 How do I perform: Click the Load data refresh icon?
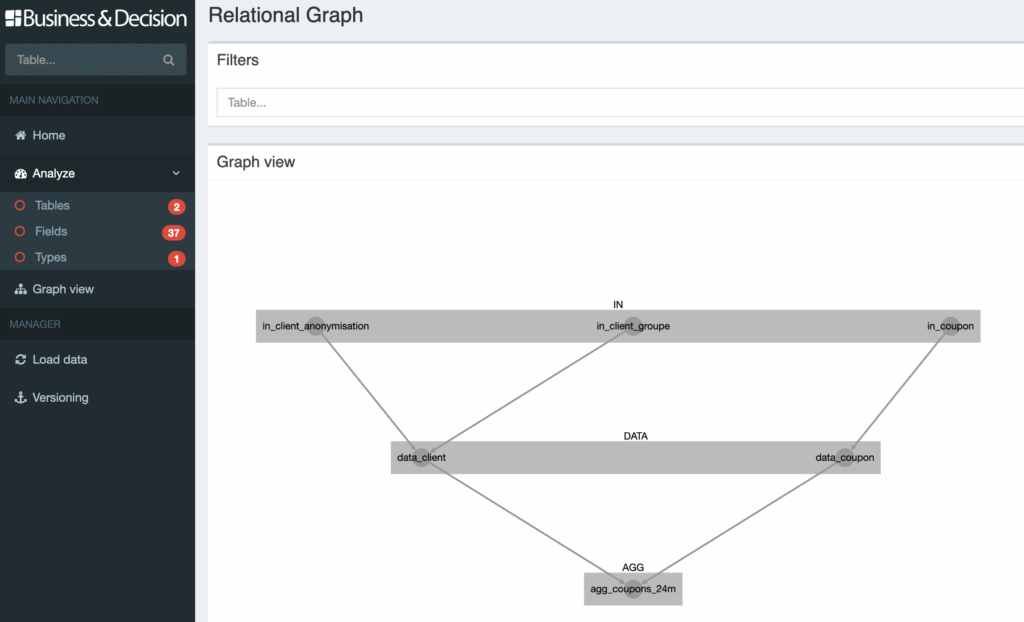[20, 359]
